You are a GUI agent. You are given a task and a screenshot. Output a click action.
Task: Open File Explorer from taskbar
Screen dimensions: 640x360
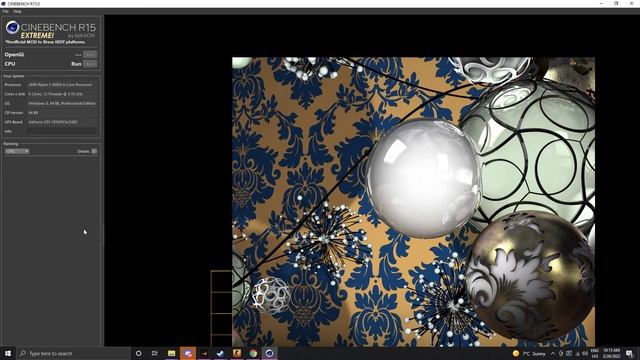pyautogui.click(x=171, y=353)
